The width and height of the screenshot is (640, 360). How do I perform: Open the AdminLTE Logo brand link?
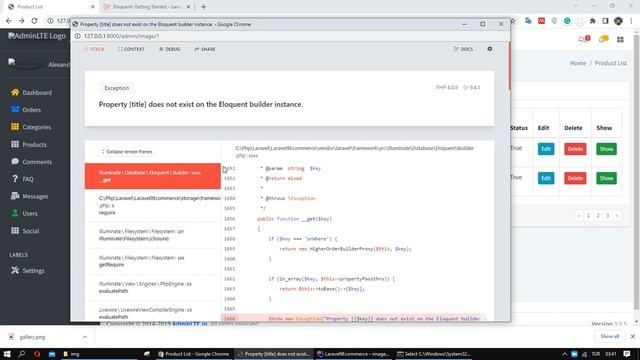[37, 36]
